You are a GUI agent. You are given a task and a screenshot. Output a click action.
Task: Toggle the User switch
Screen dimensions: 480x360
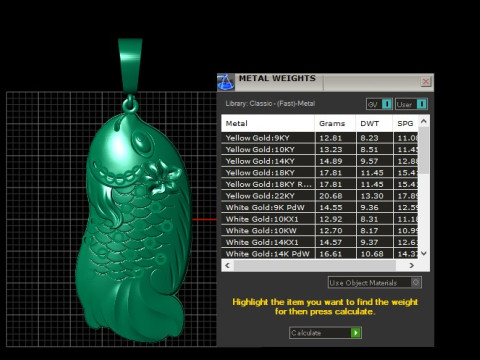click(411, 104)
